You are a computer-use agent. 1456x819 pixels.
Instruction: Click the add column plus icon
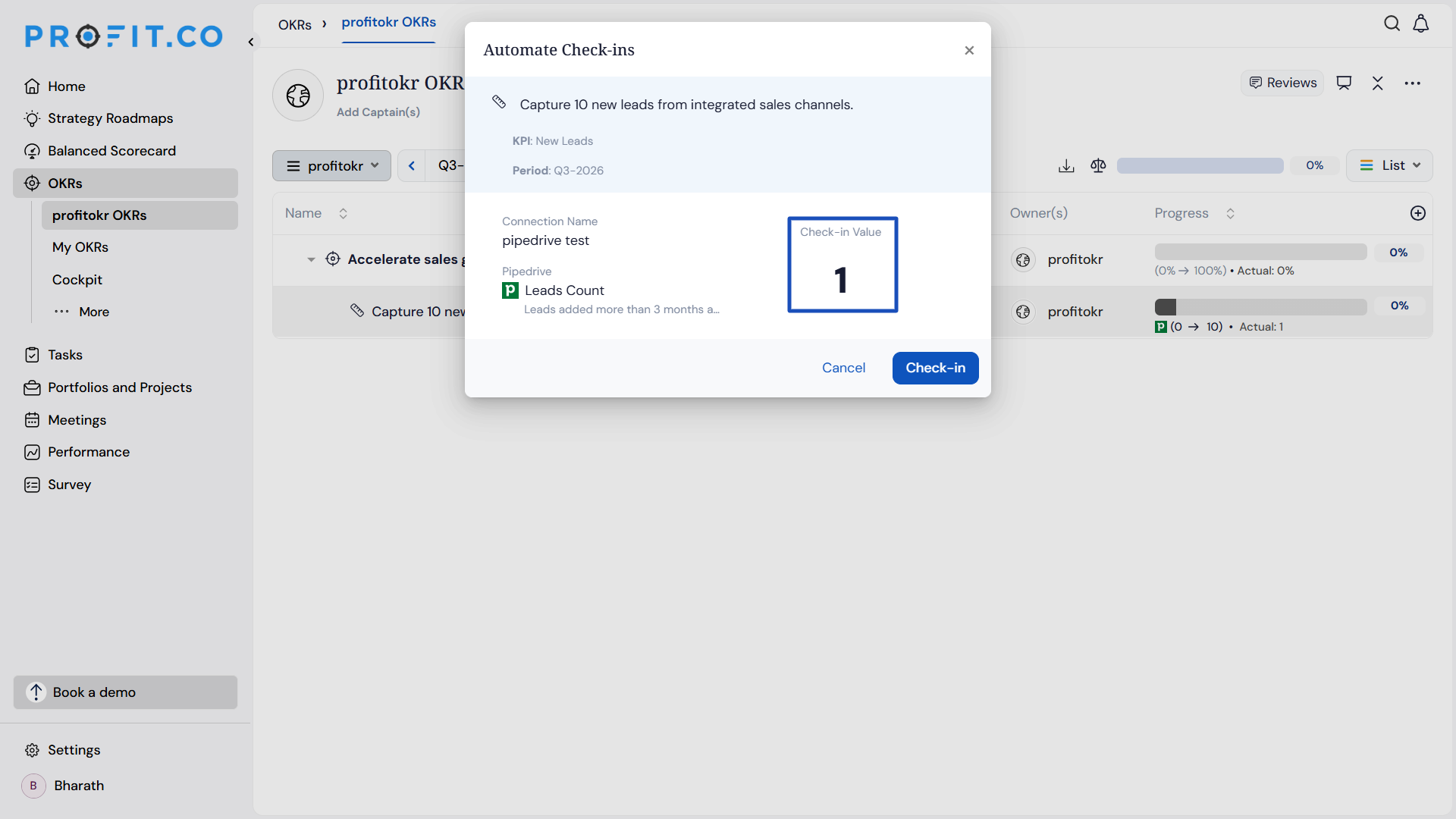tap(1417, 213)
